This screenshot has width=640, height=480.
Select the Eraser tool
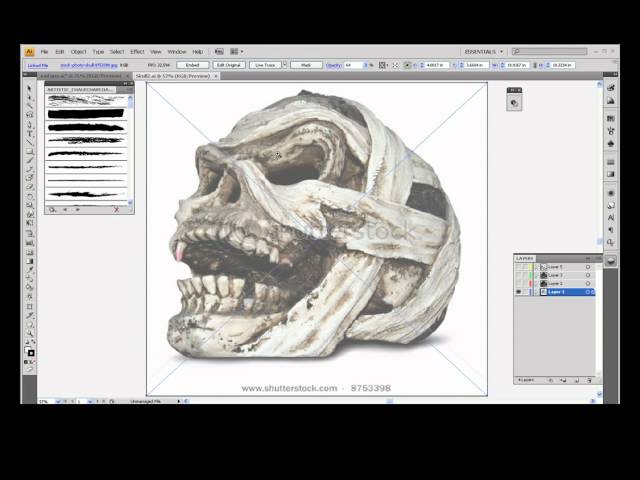pos(29,187)
